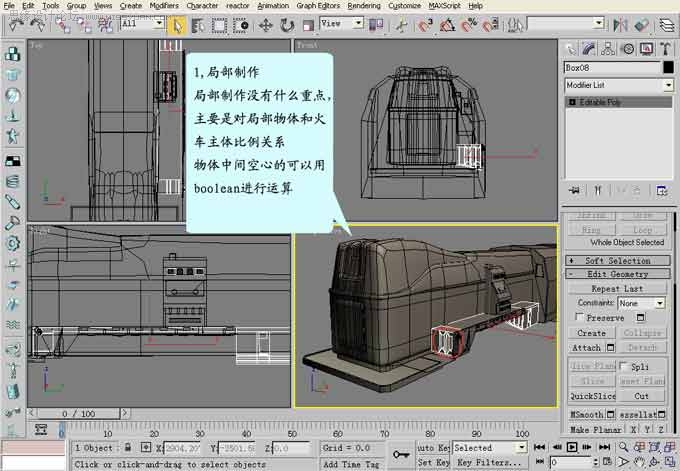The image size is (680, 471).
Task: Open the Modifiers menu
Action: click(164, 6)
